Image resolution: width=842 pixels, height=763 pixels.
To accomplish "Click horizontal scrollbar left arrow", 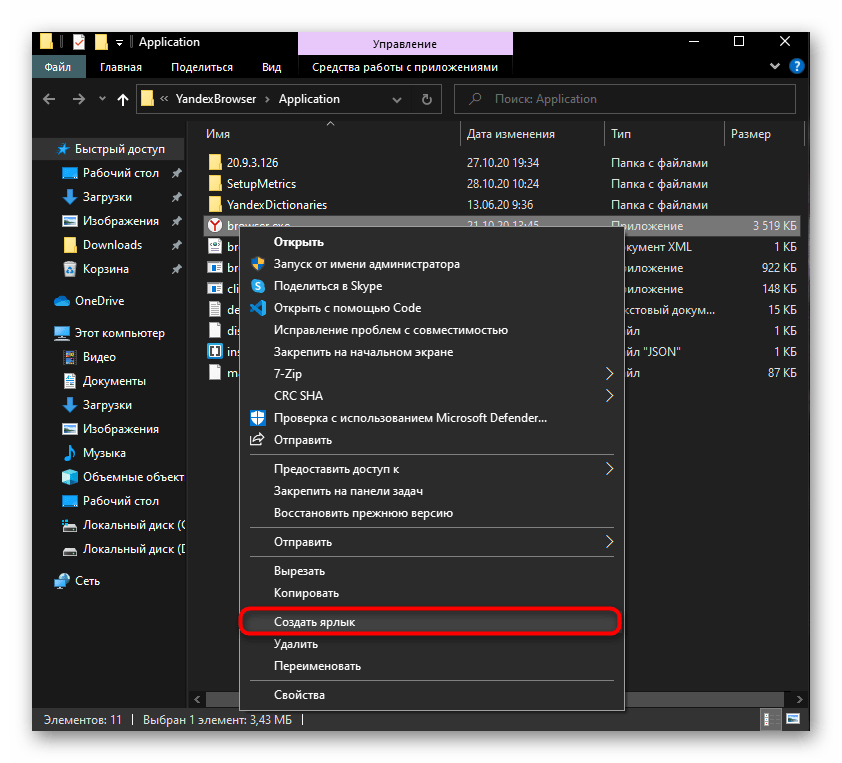I will click(197, 699).
